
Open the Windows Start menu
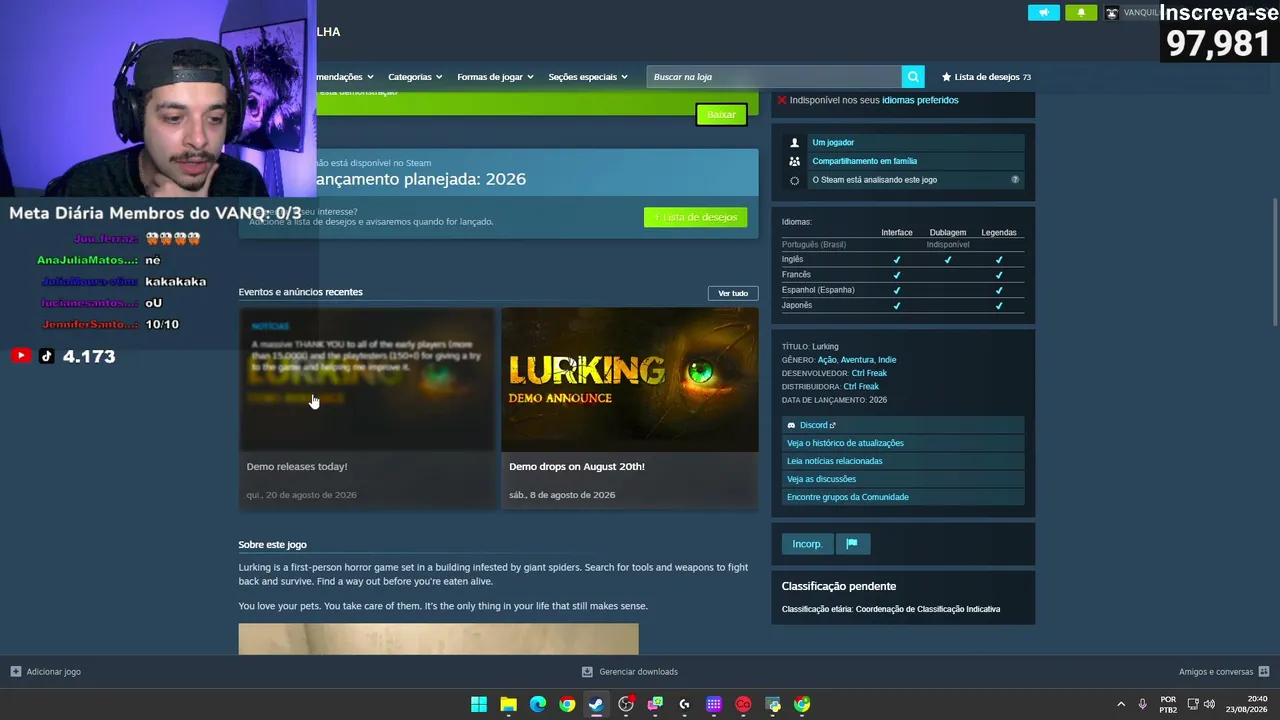coord(479,704)
